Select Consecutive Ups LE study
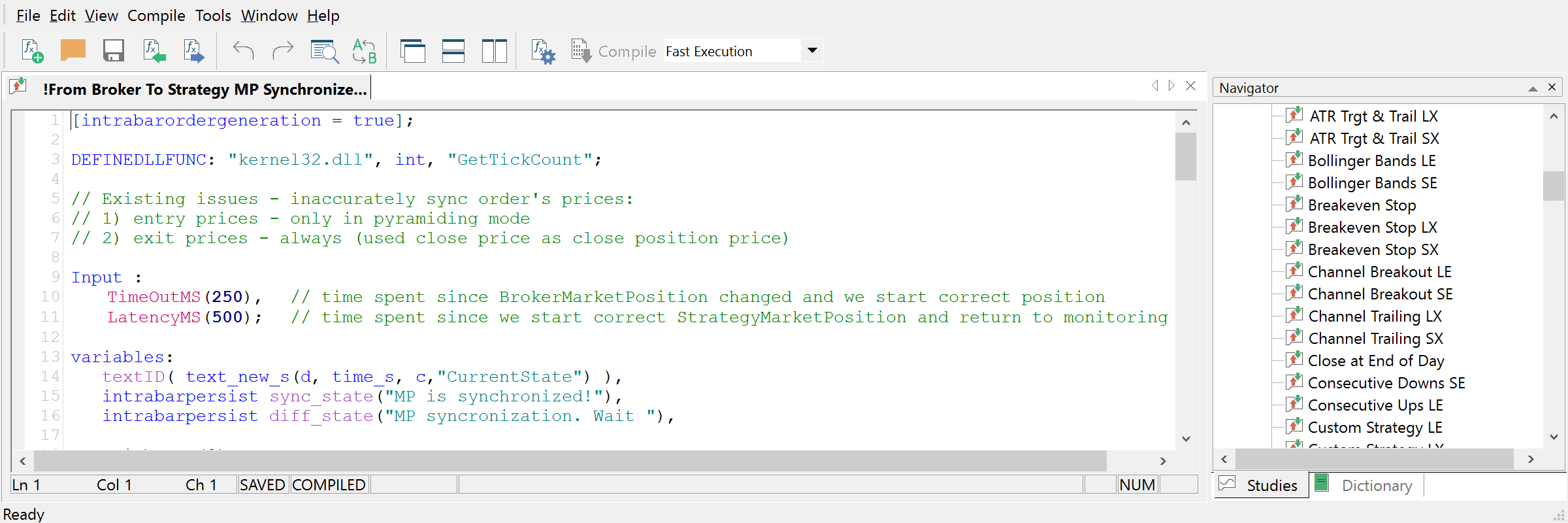The image size is (1568, 523). pos(1375,405)
